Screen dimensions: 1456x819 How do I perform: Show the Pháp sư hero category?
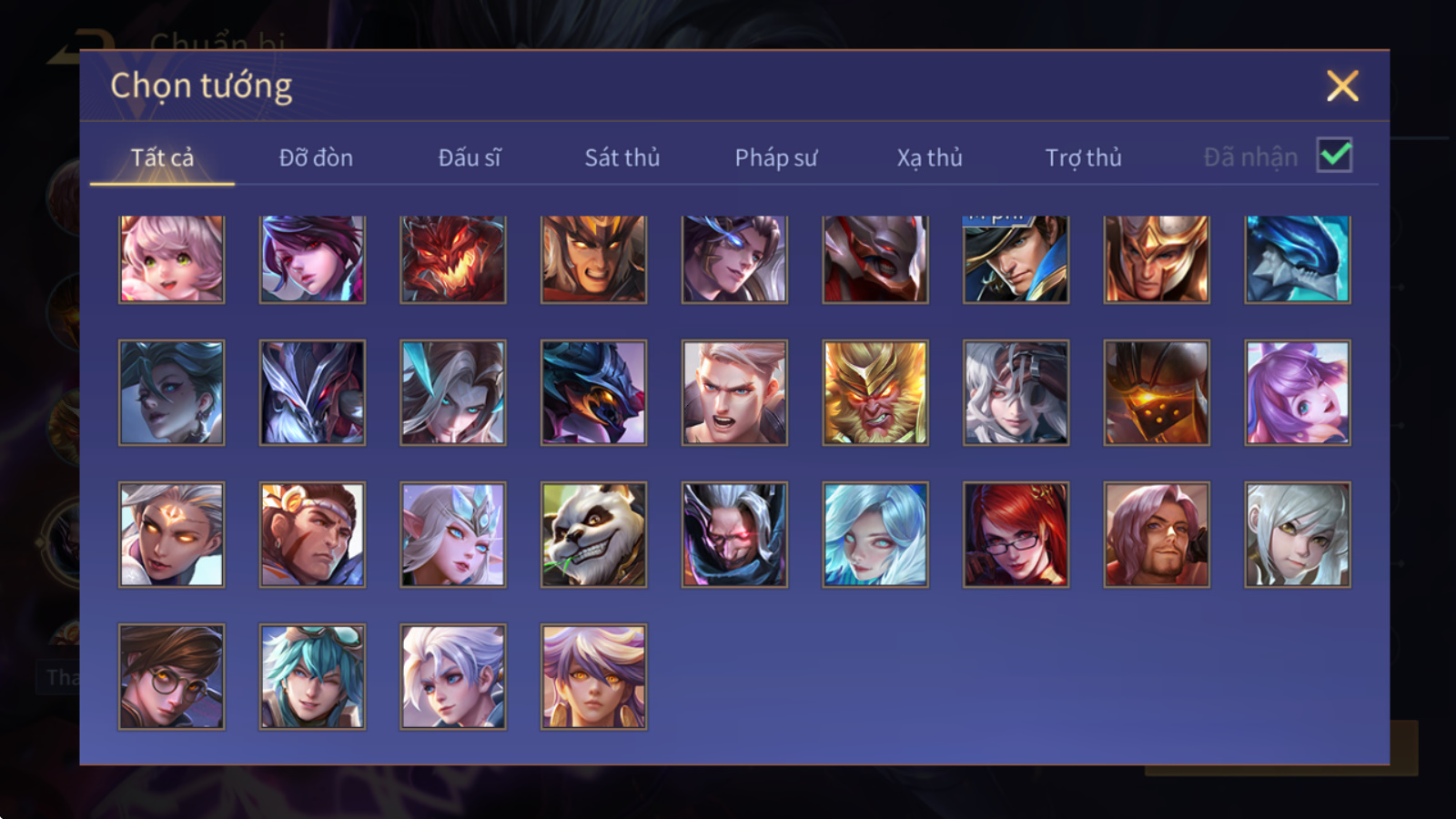tap(776, 158)
